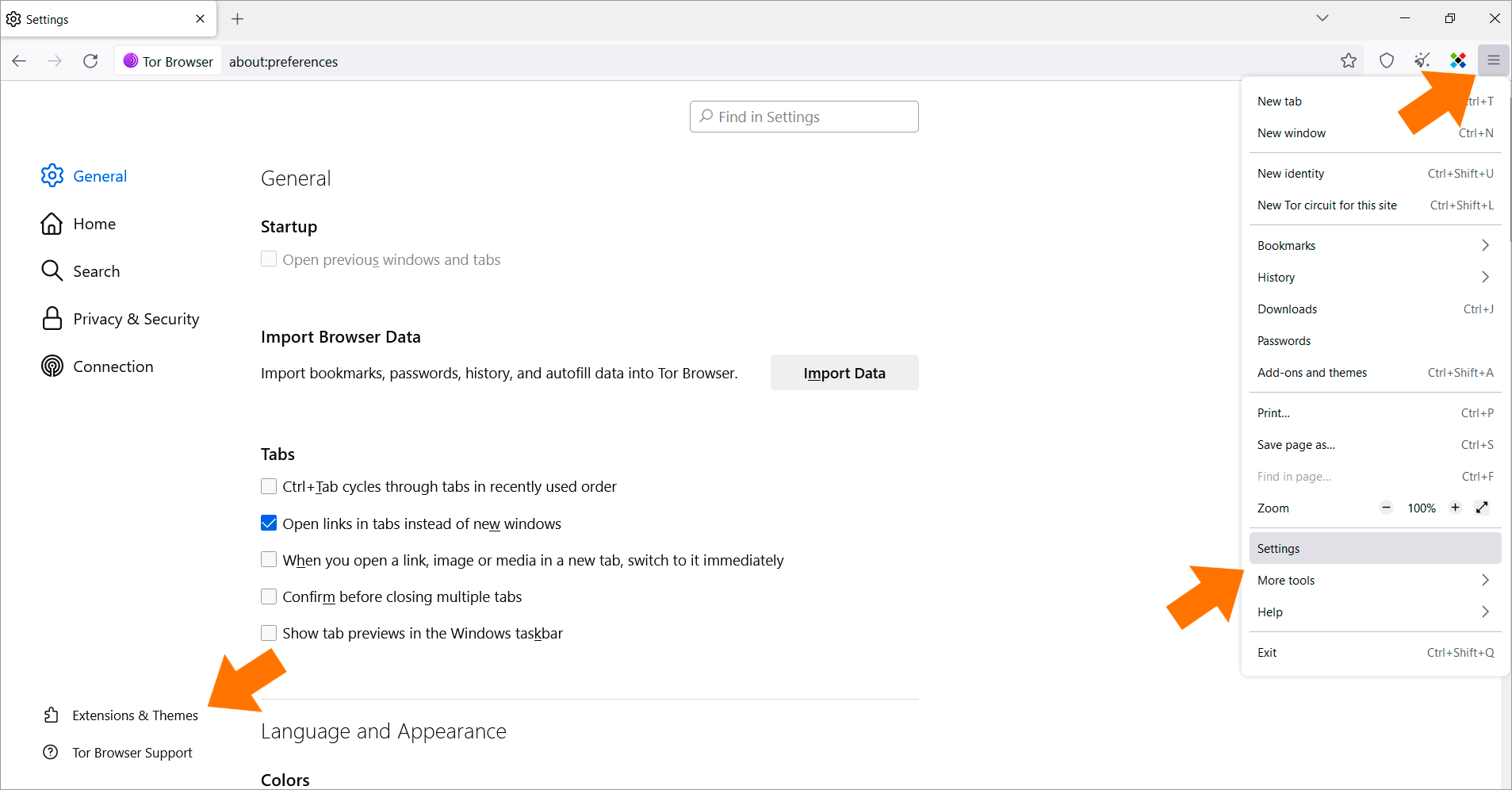Toggle Open previous windows and tabs checkbox

269,259
